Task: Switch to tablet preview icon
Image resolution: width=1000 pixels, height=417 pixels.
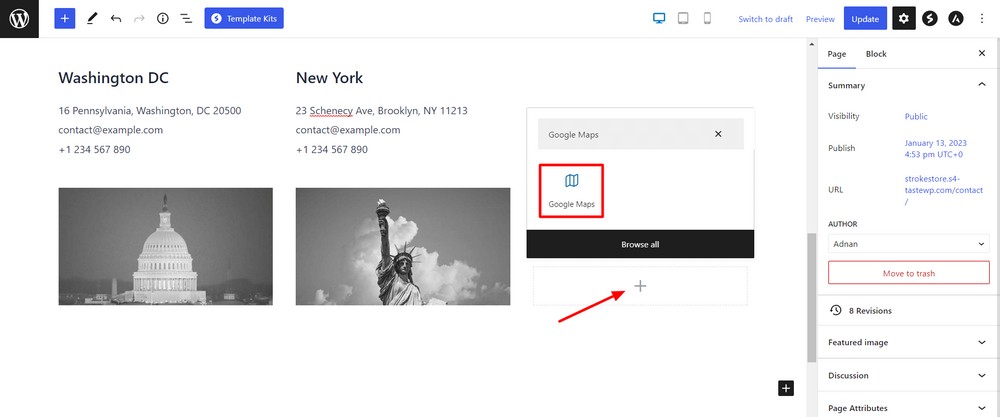Action: click(x=683, y=18)
